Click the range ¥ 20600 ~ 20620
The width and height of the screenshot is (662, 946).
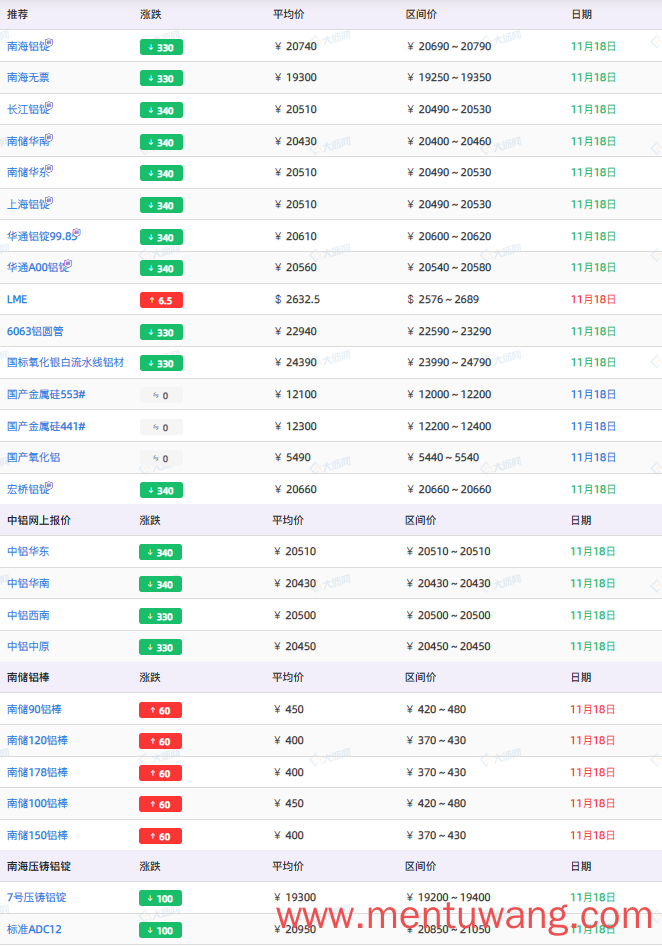[449, 236]
